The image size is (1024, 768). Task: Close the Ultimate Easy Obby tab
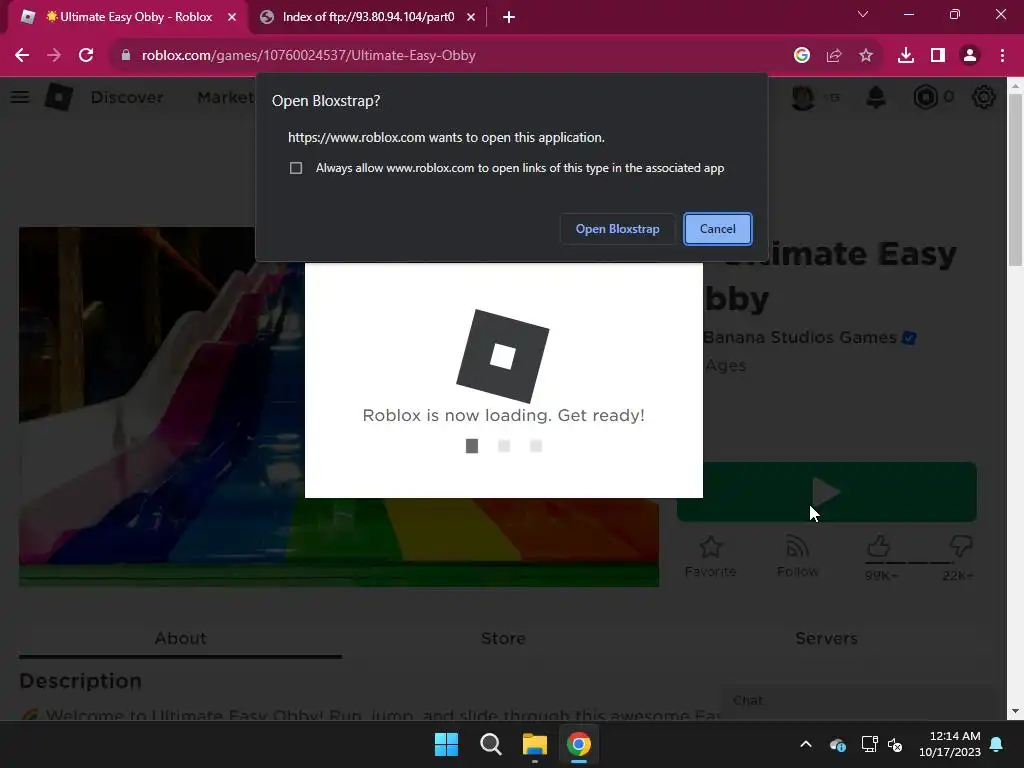pos(232,17)
